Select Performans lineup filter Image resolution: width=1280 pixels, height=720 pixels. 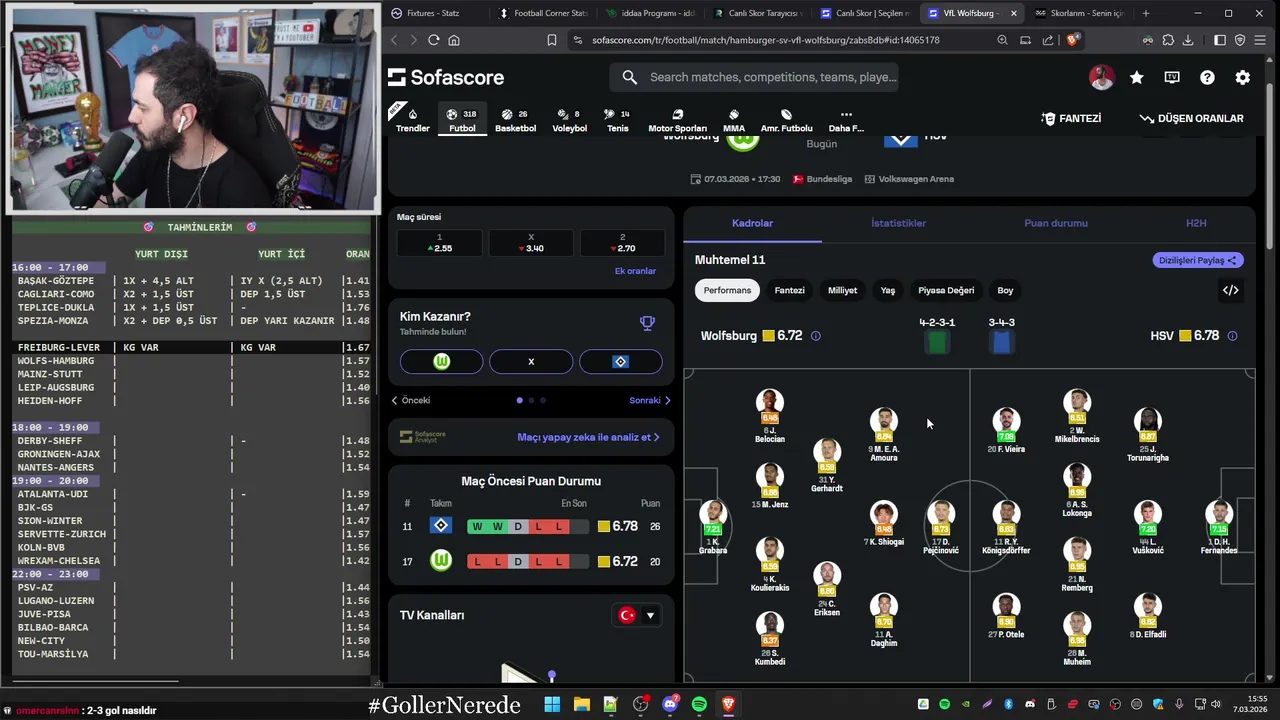727,290
